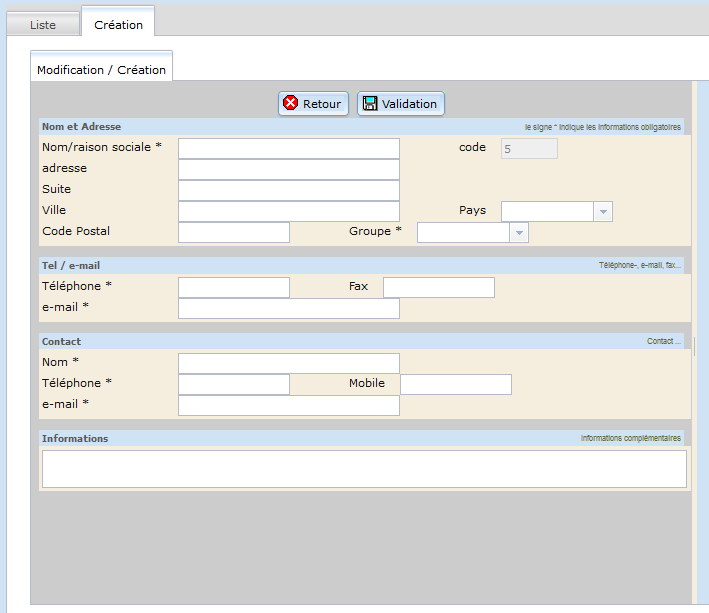Viewport: 709px width, 613px height.
Task: Click the Code Postal field
Action: point(233,232)
